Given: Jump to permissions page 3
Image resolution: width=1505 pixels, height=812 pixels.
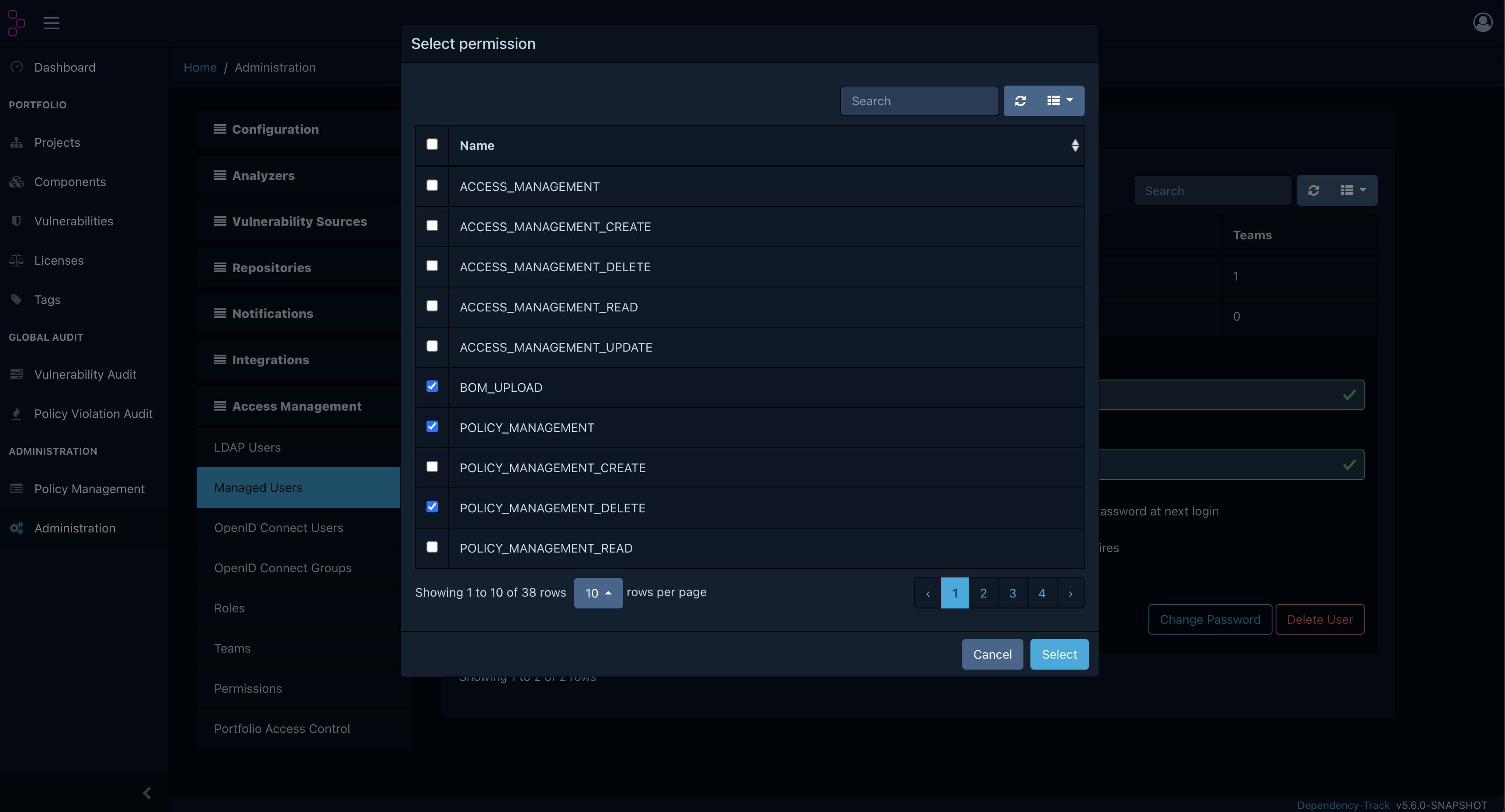Looking at the screenshot, I should tap(1013, 593).
